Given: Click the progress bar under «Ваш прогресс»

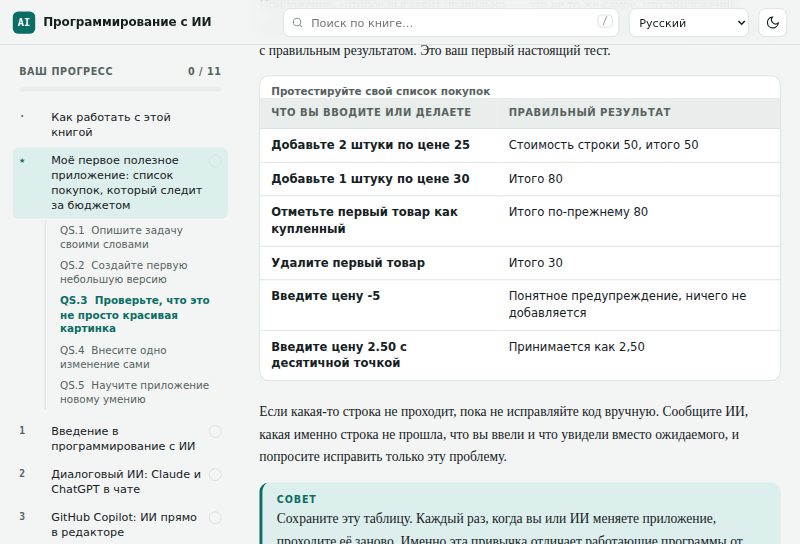Looking at the screenshot, I should click(x=120, y=89).
